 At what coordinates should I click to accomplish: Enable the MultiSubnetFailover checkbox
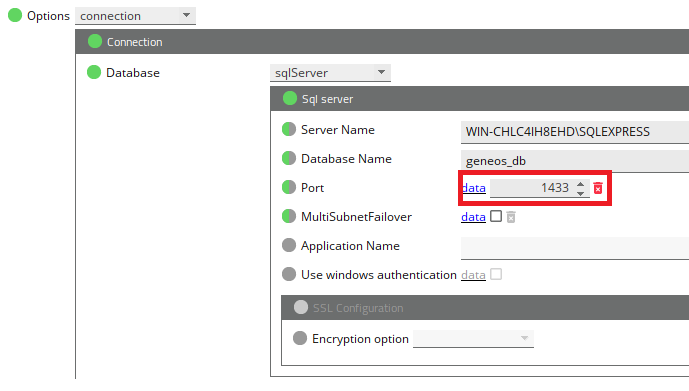pyautogui.click(x=496, y=216)
